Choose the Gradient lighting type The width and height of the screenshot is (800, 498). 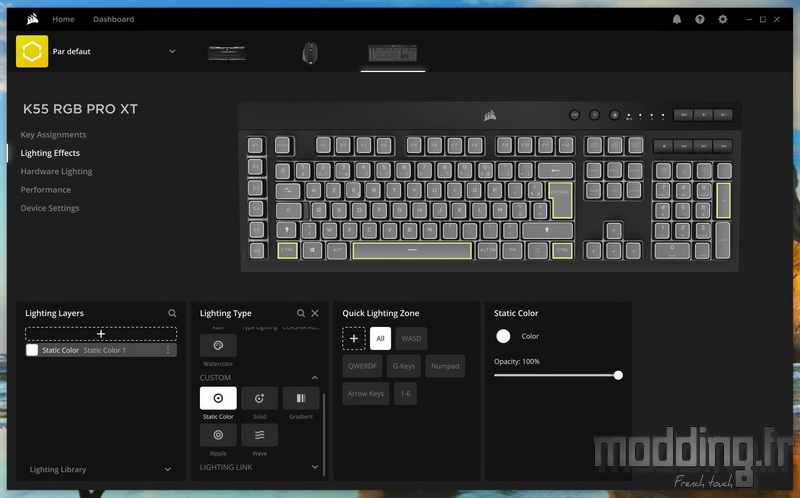[x=301, y=398]
